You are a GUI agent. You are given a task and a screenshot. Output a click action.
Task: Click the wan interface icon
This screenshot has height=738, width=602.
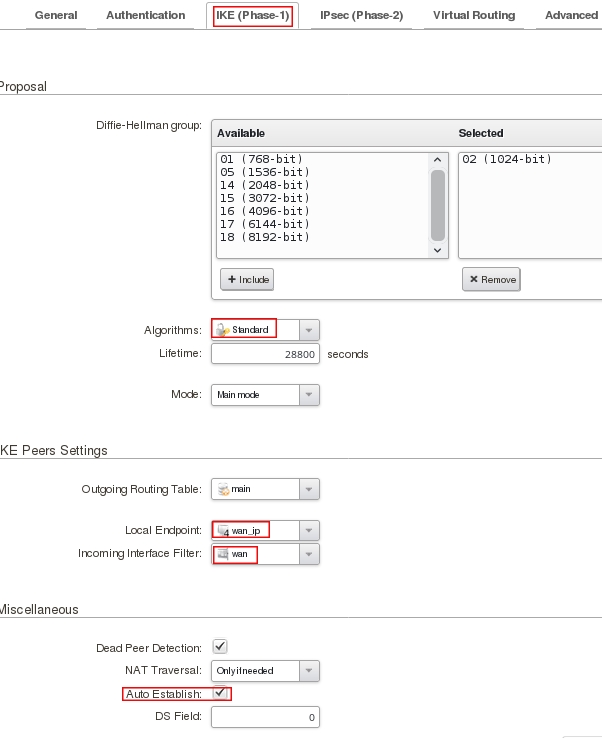click(223, 554)
